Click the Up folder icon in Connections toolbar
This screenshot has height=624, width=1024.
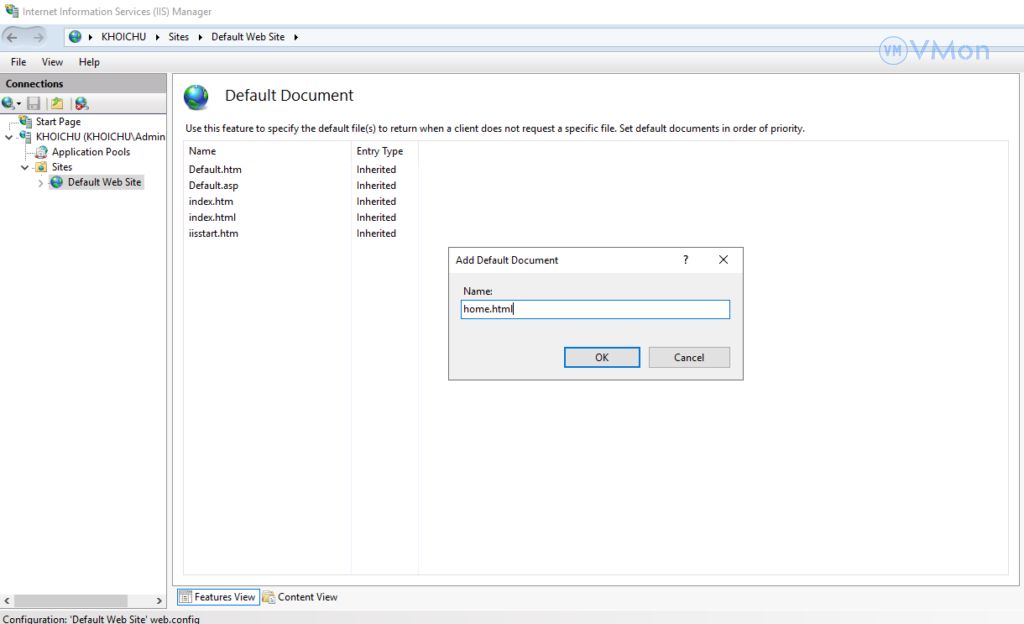coord(58,104)
